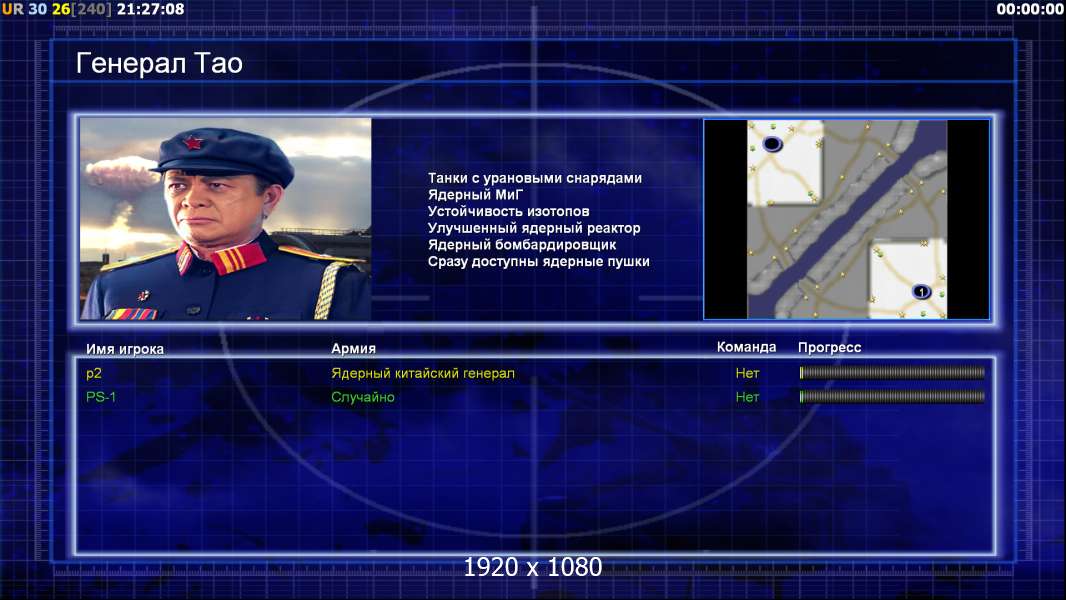Click the General Tao portrait image

click(x=226, y=219)
